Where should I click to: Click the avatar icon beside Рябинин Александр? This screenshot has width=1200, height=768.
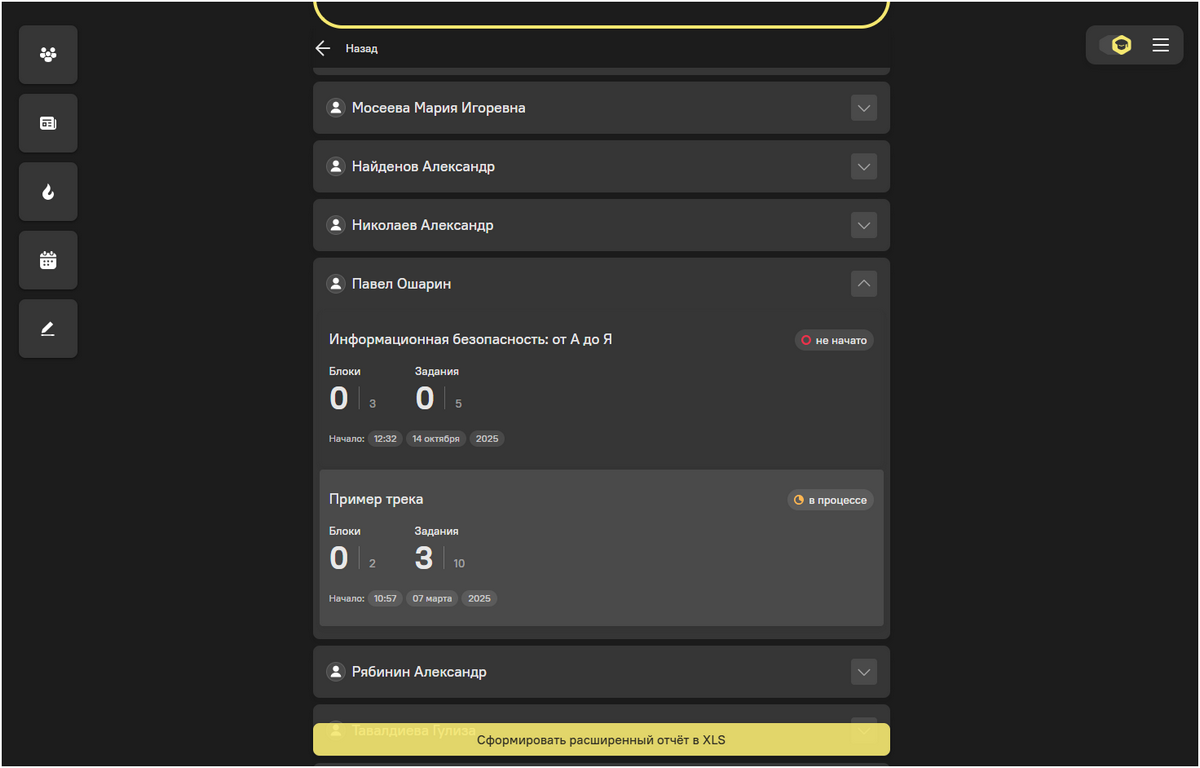tap(336, 671)
